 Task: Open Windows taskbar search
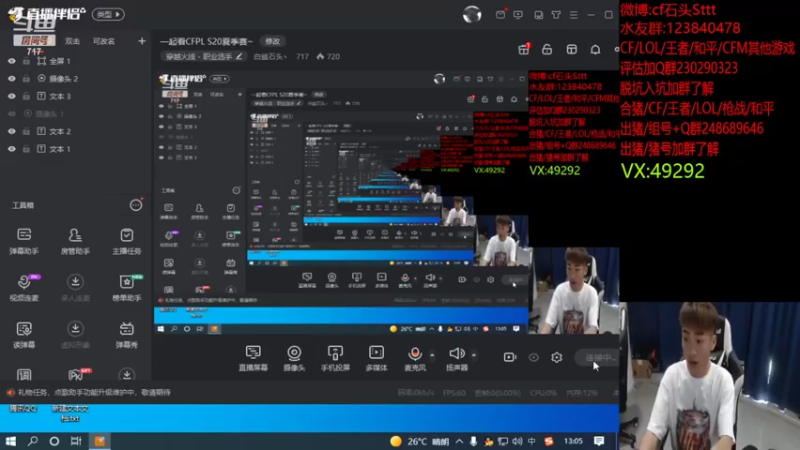point(33,441)
